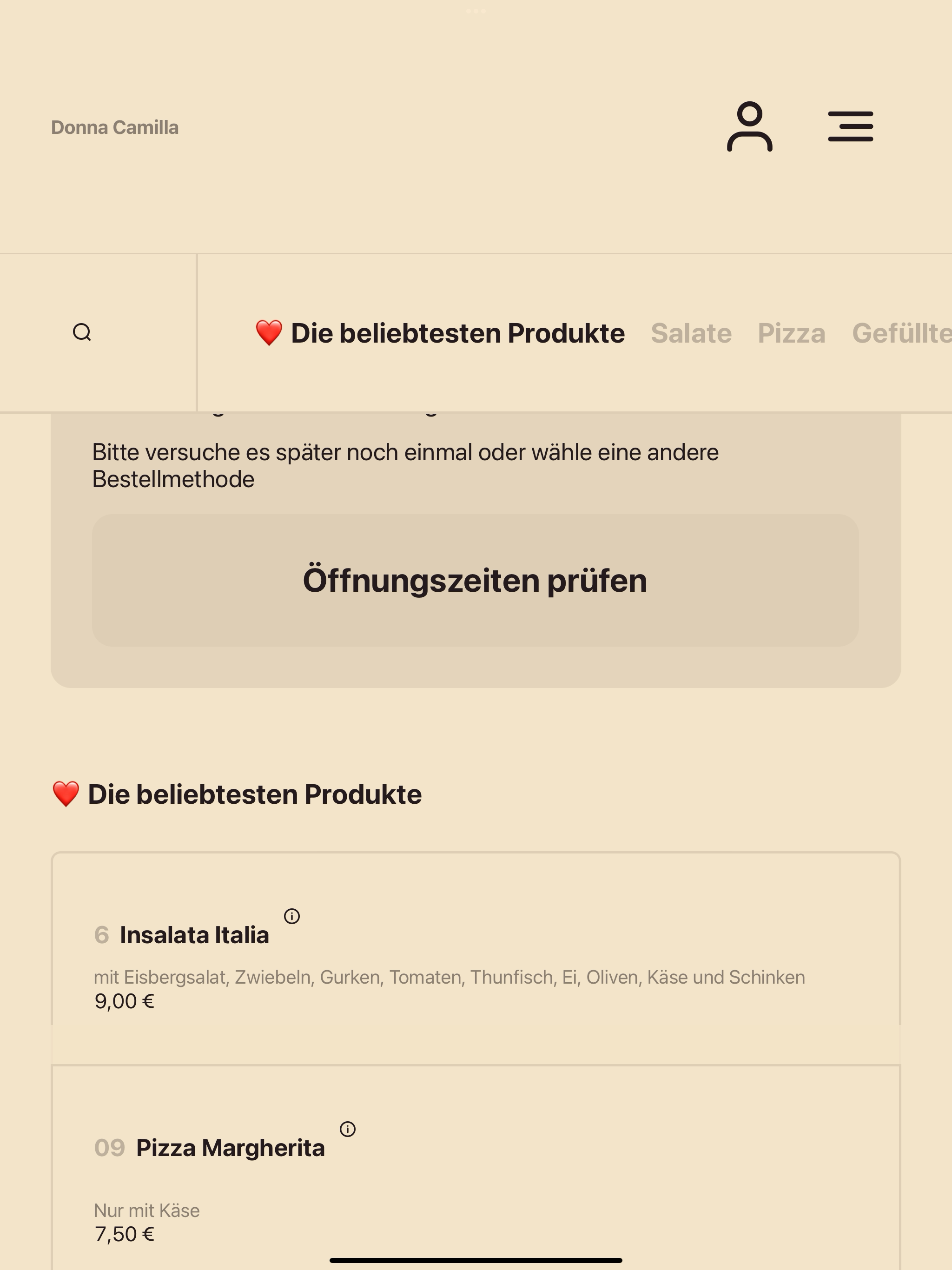Click the Insalata Italia ingredients description
The width and height of the screenshot is (952, 1270).
coord(450,977)
